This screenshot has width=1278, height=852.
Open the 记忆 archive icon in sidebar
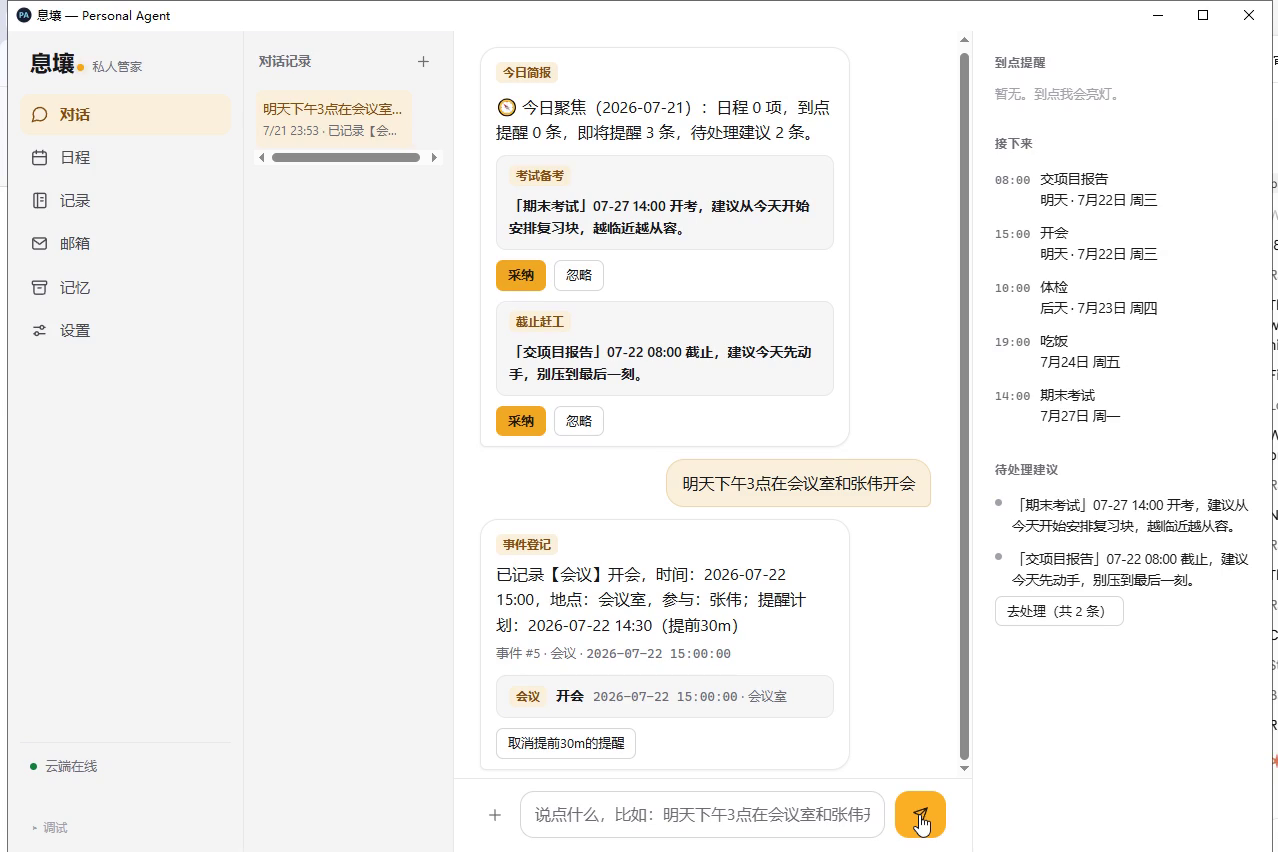pyautogui.click(x=40, y=288)
